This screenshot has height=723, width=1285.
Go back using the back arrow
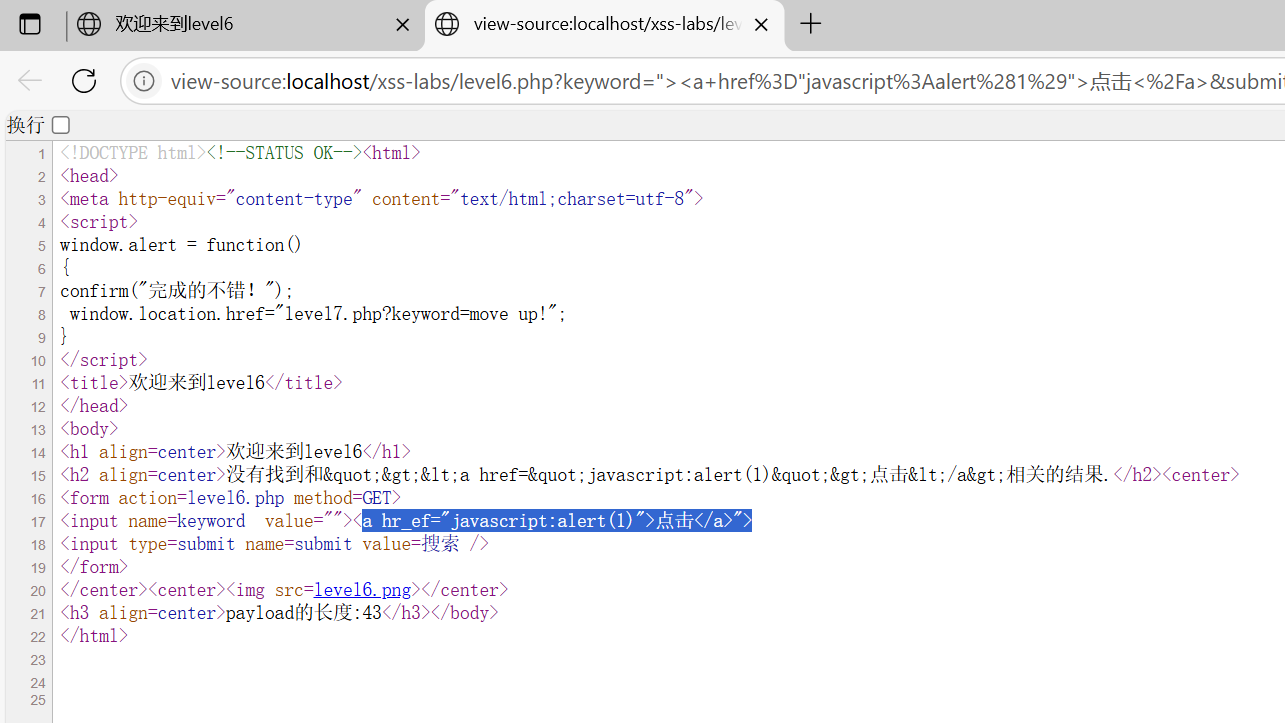point(30,81)
